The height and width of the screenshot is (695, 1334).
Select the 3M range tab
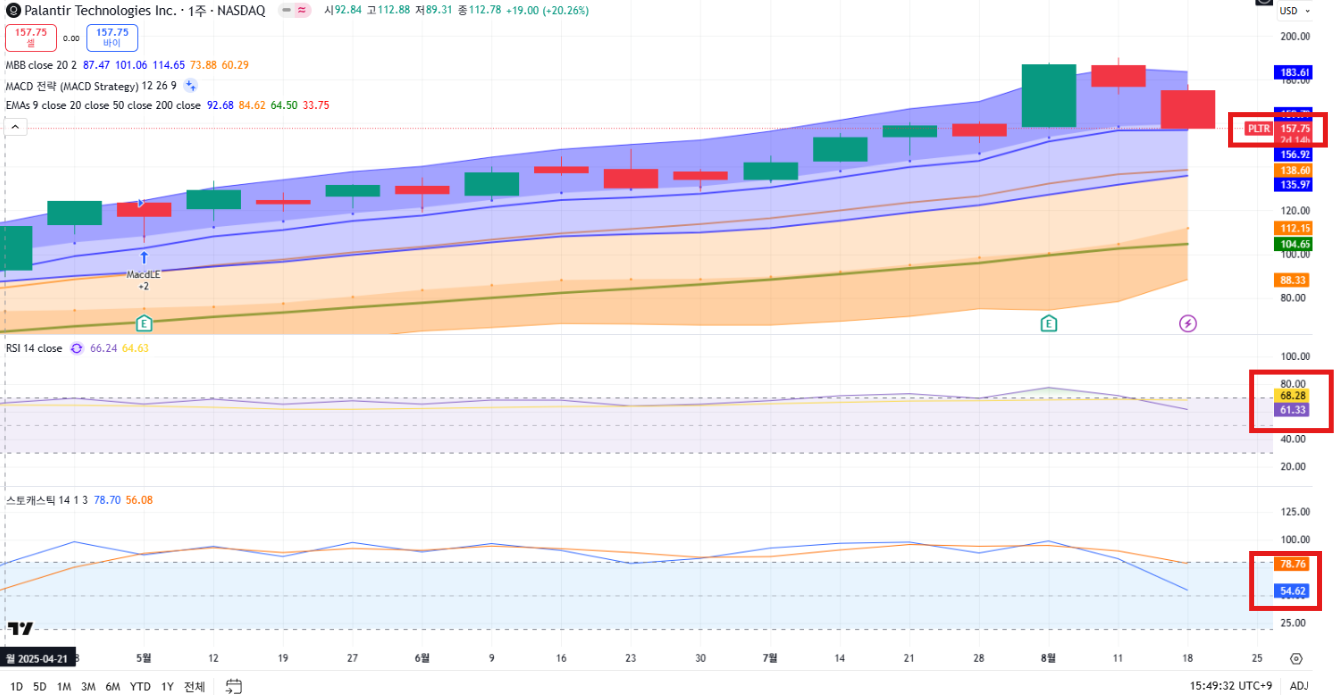pyautogui.click(x=88, y=686)
